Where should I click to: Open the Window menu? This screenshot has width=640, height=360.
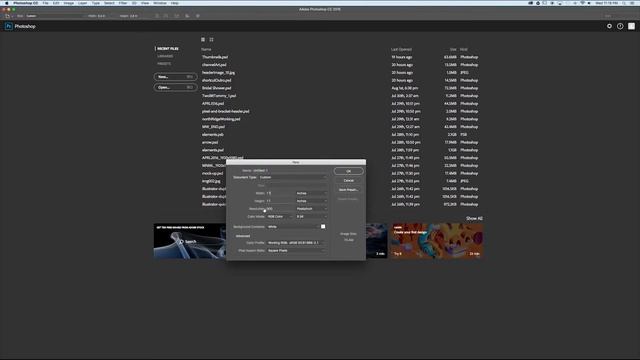(160, 3)
